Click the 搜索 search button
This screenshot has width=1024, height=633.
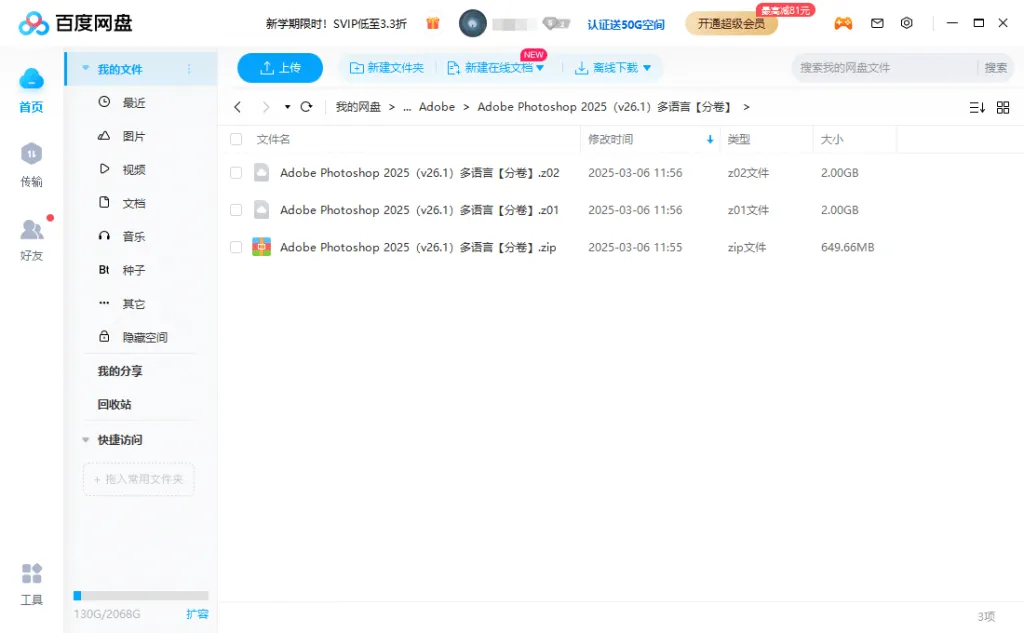[995, 67]
